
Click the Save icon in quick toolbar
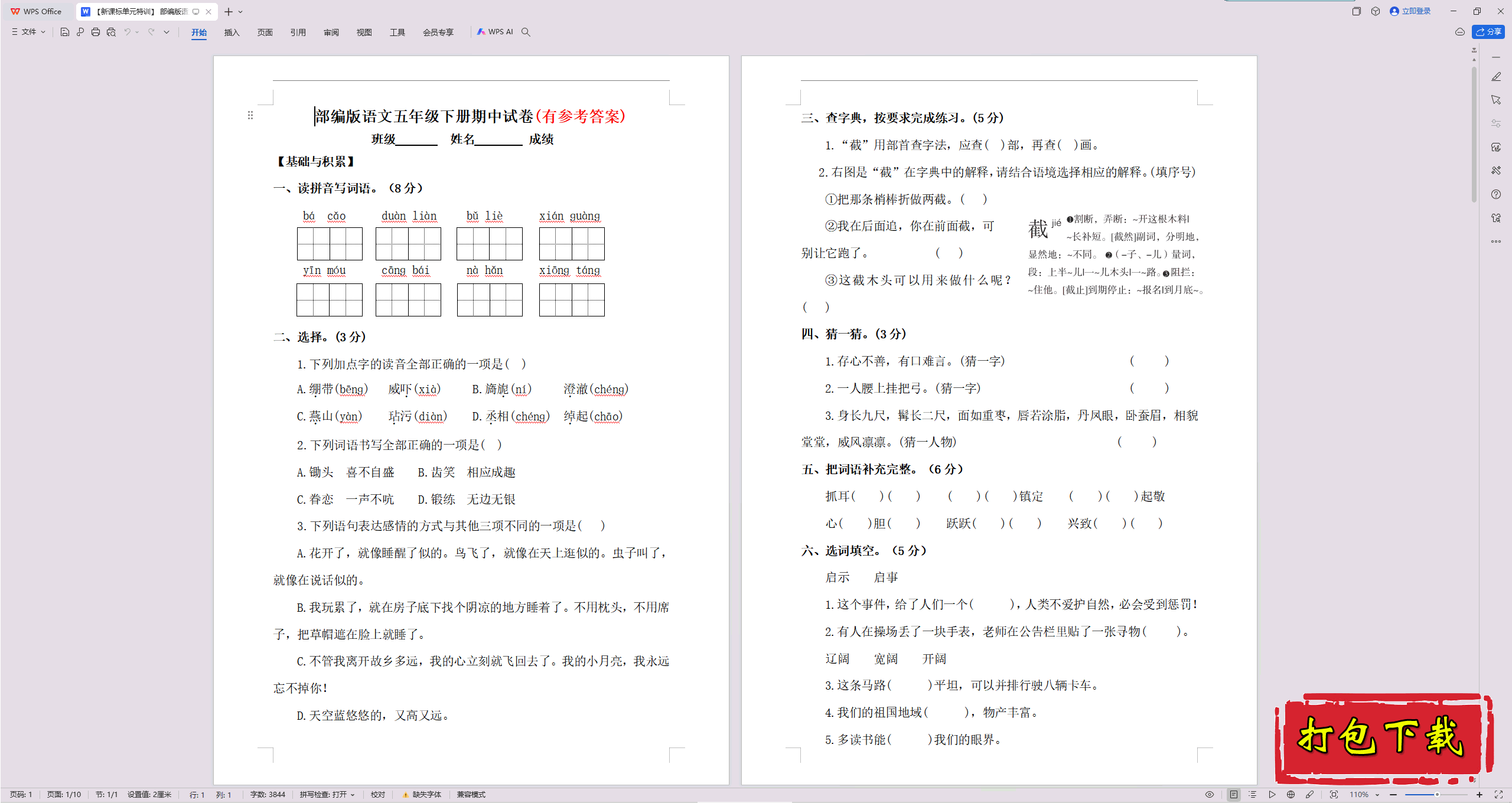[65, 32]
